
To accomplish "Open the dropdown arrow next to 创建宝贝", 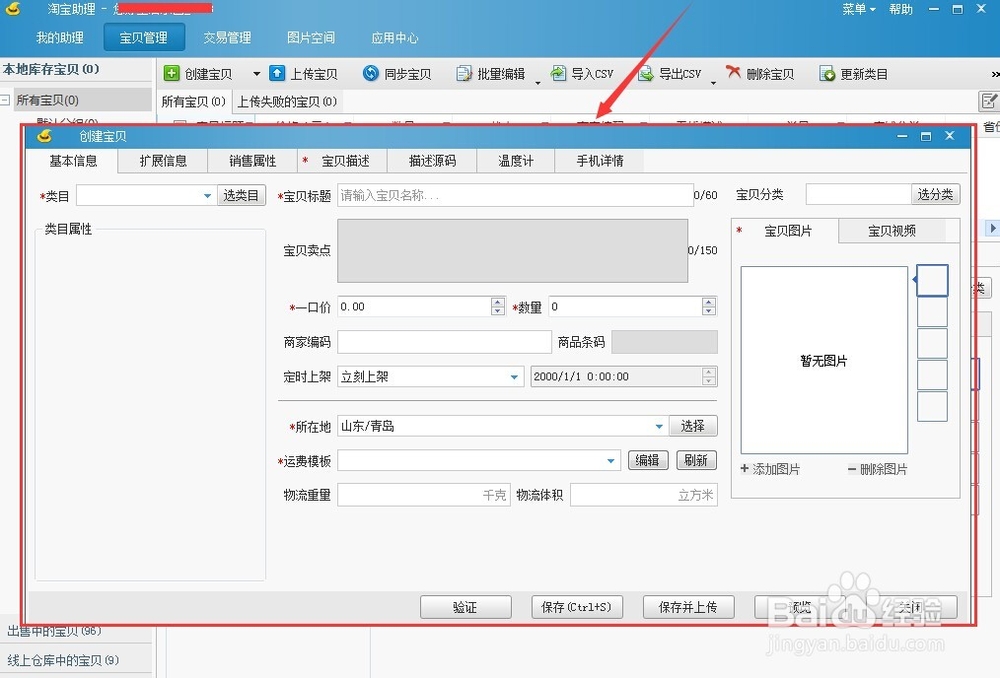I will click(256, 74).
